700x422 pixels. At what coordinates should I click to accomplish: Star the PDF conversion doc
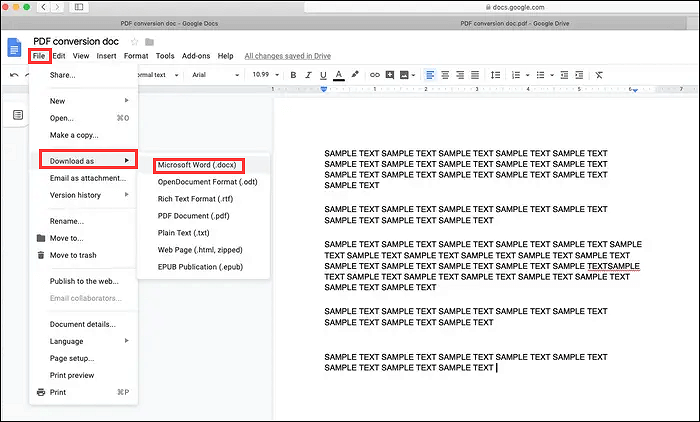(135, 41)
